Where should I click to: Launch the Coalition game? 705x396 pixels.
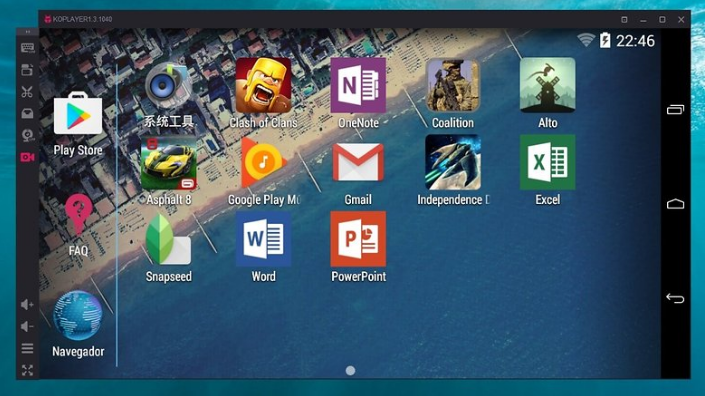[x=453, y=85]
